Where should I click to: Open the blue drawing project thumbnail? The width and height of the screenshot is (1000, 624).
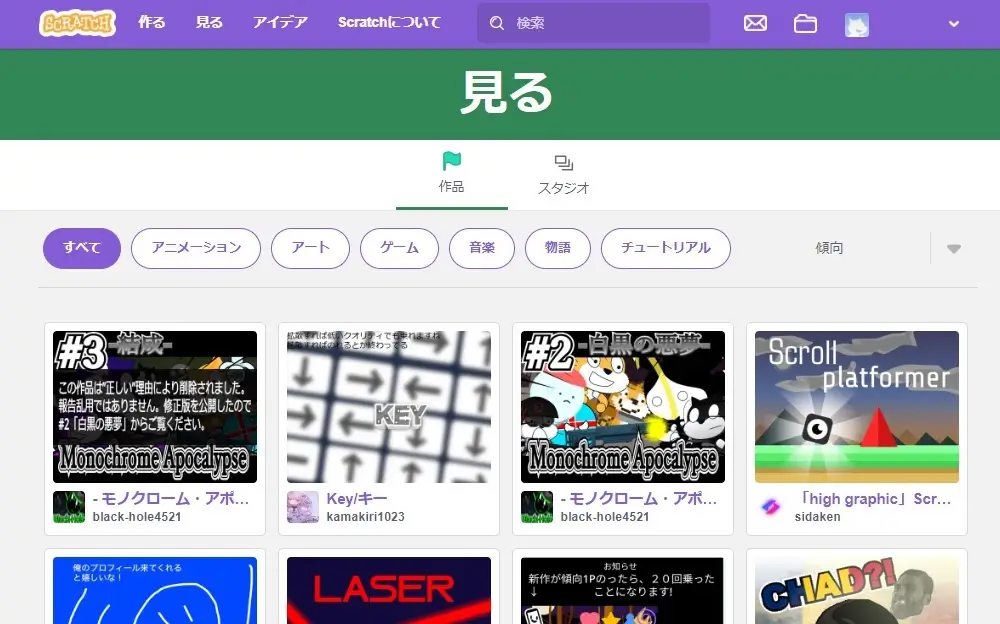(155, 590)
